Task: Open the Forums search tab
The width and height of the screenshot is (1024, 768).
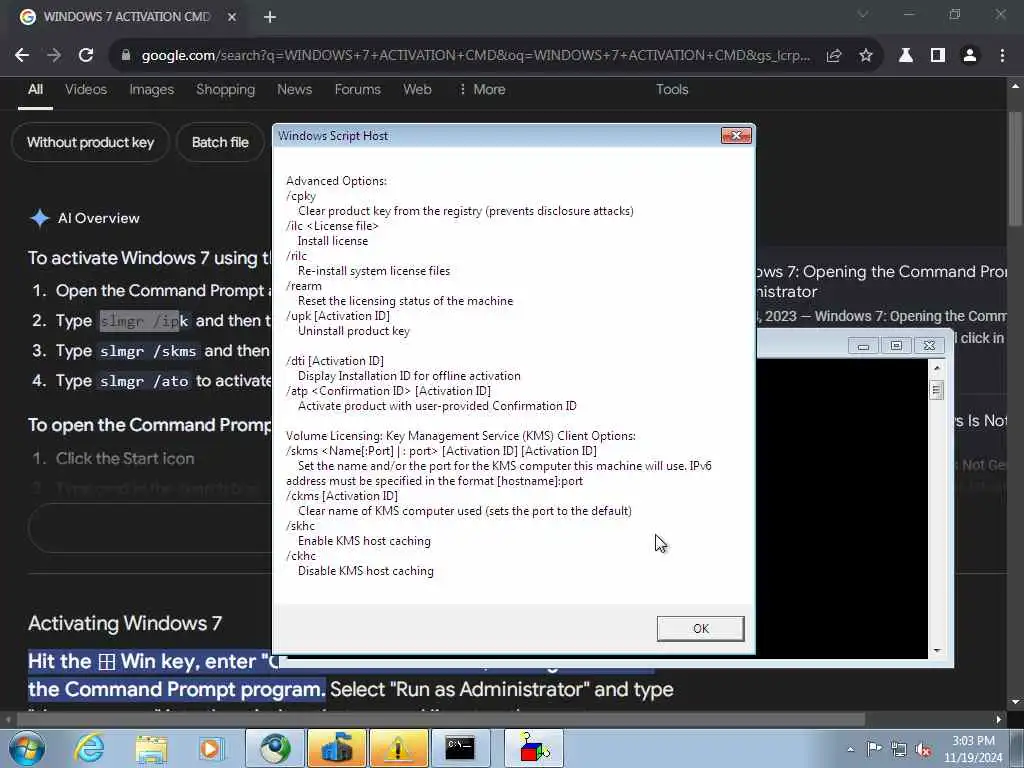Action: 357,89
